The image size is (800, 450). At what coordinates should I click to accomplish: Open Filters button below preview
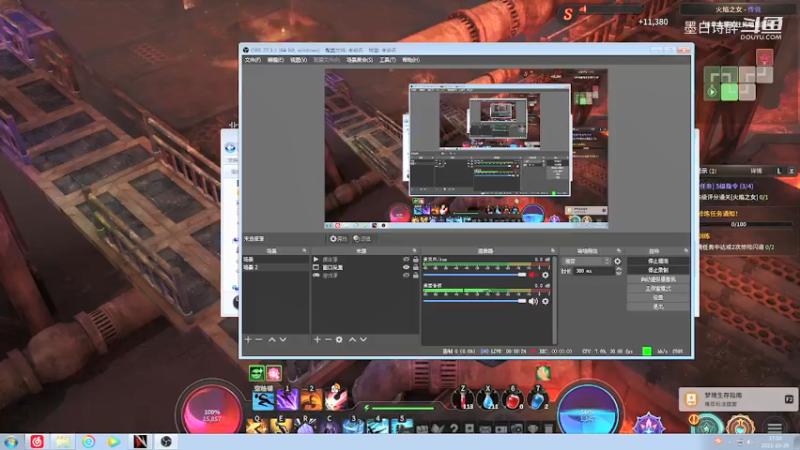pos(362,239)
